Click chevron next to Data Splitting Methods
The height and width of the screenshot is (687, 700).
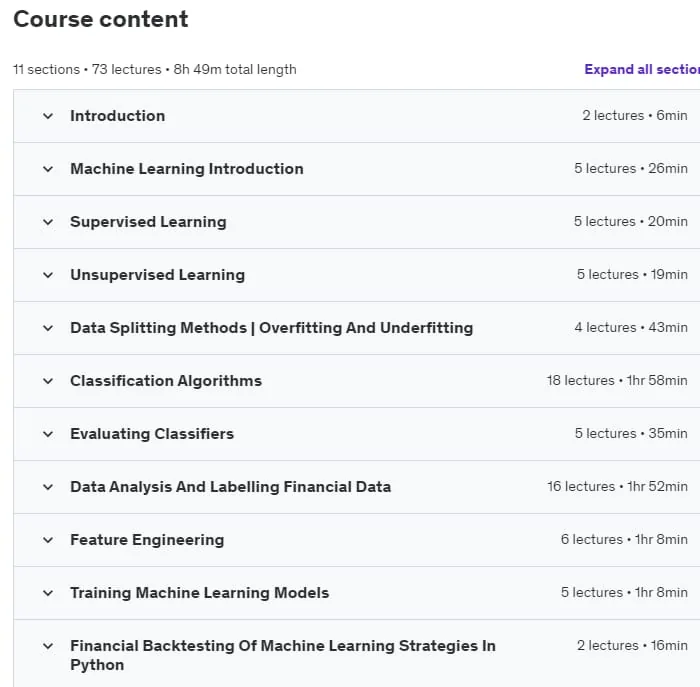[x=48, y=328]
